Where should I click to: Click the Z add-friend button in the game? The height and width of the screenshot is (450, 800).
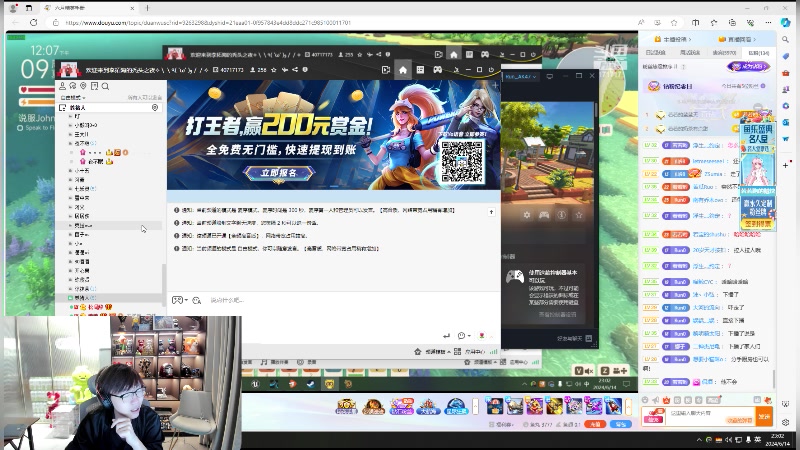pyautogui.click(x=614, y=371)
